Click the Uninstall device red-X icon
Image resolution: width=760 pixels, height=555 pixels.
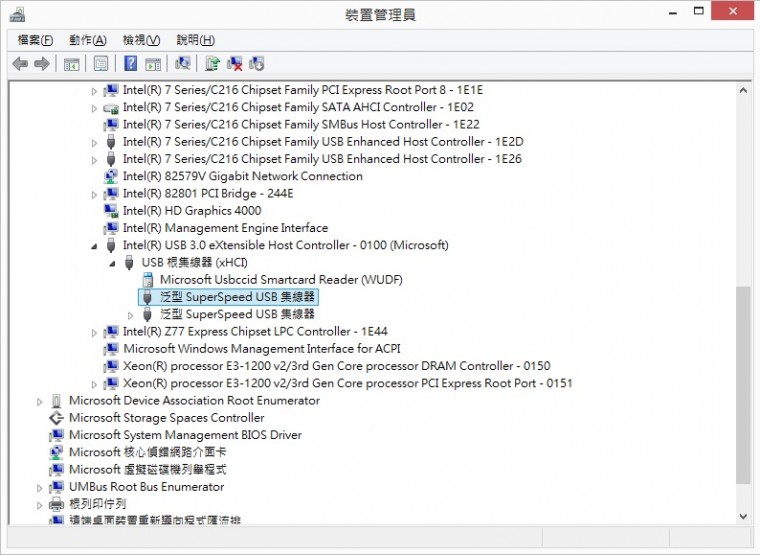235,63
